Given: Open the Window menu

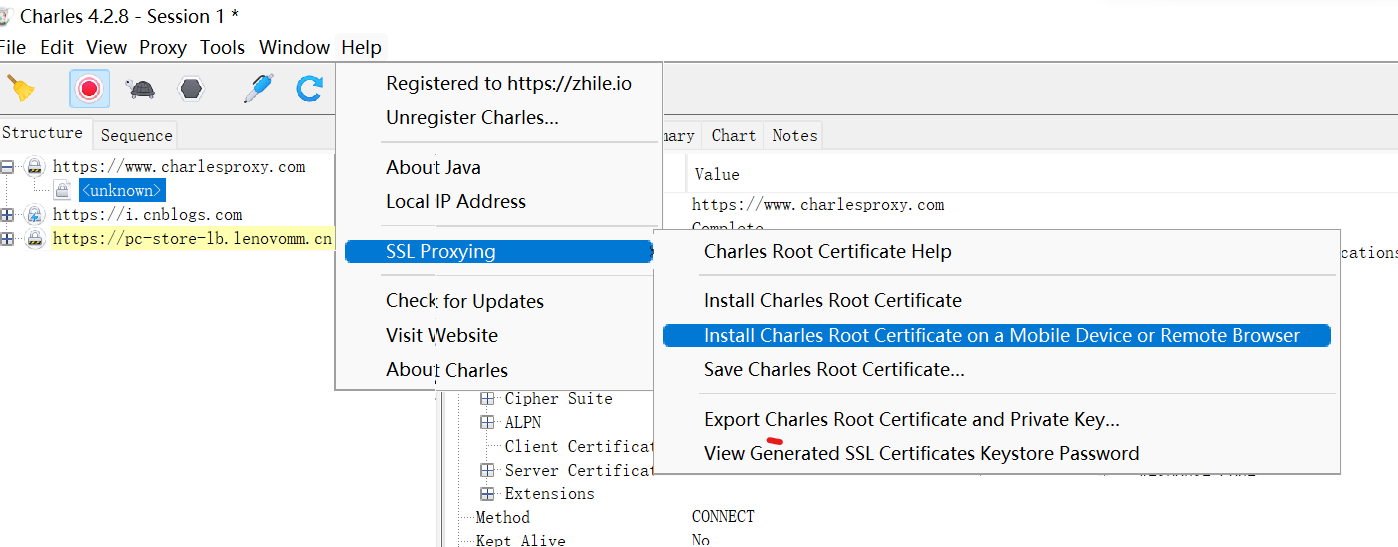Looking at the screenshot, I should 294,47.
